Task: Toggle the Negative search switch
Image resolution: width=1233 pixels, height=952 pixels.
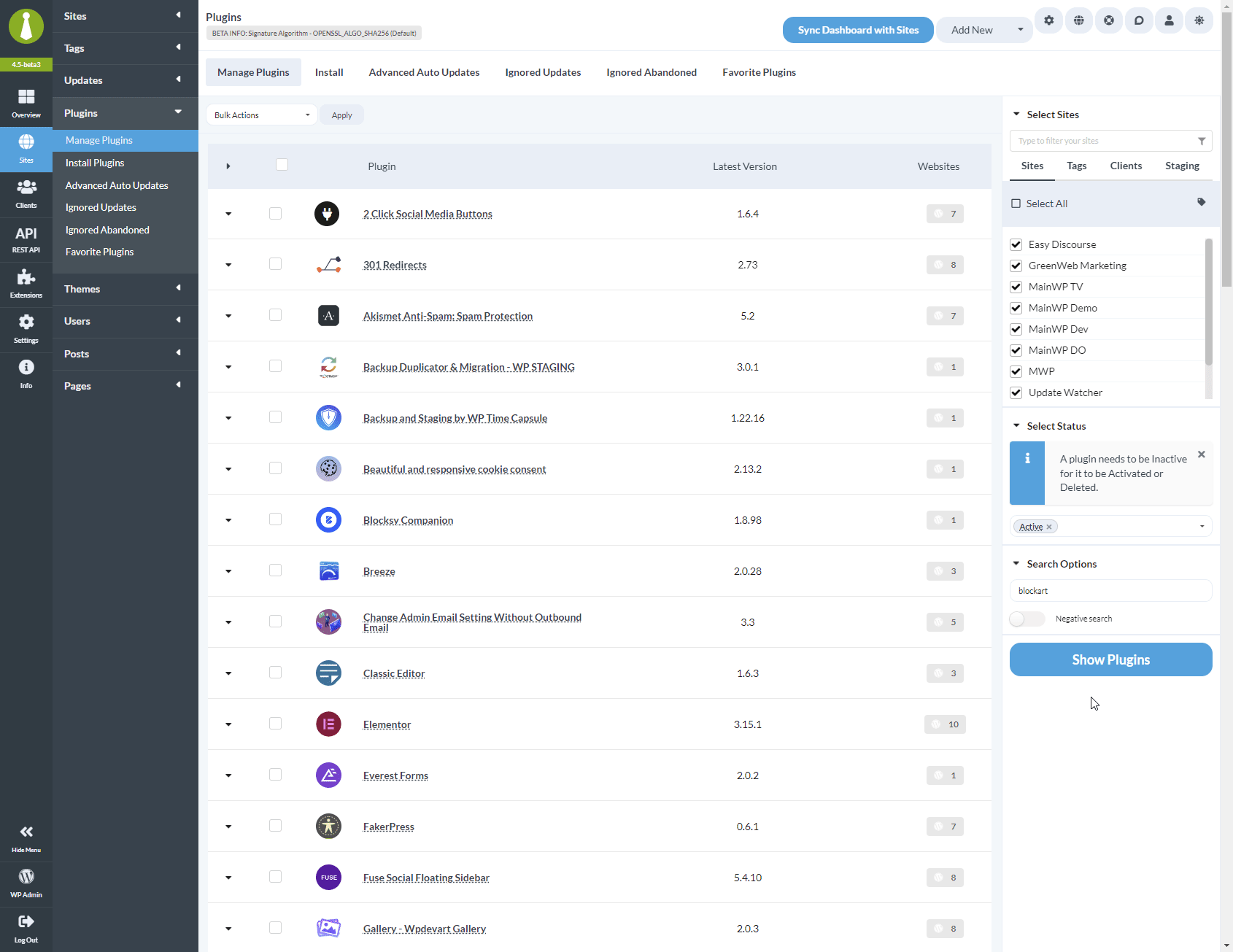Action: point(1027,619)
